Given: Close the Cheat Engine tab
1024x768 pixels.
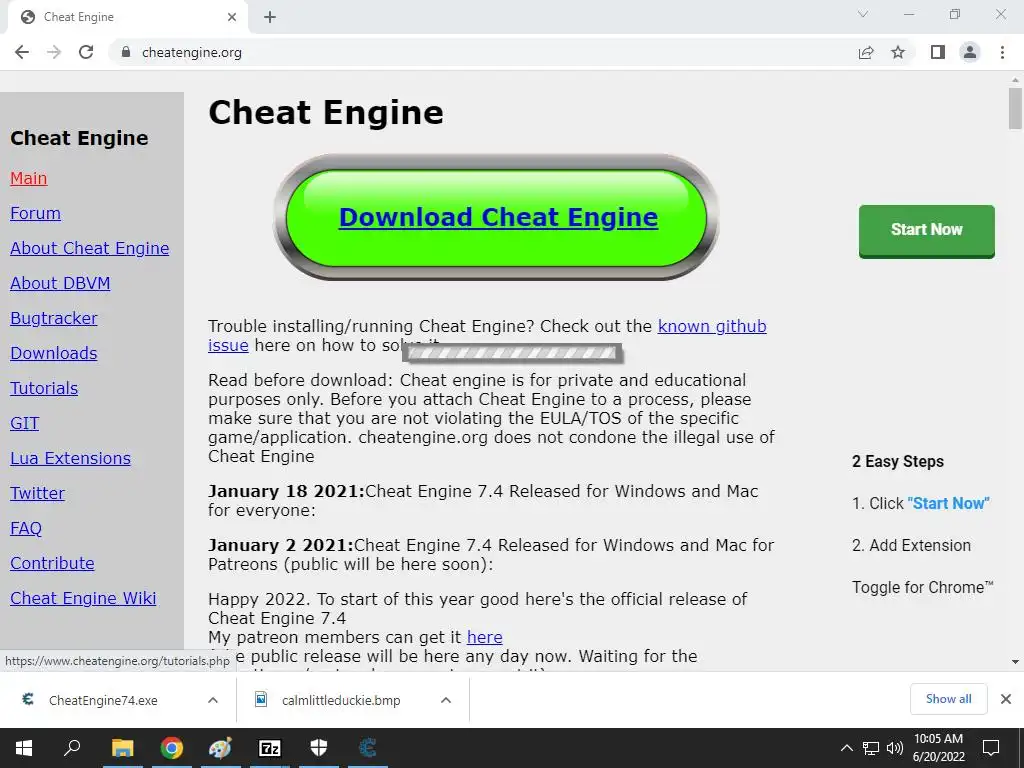Looking at the screenshot, I should tap(232, 17).
